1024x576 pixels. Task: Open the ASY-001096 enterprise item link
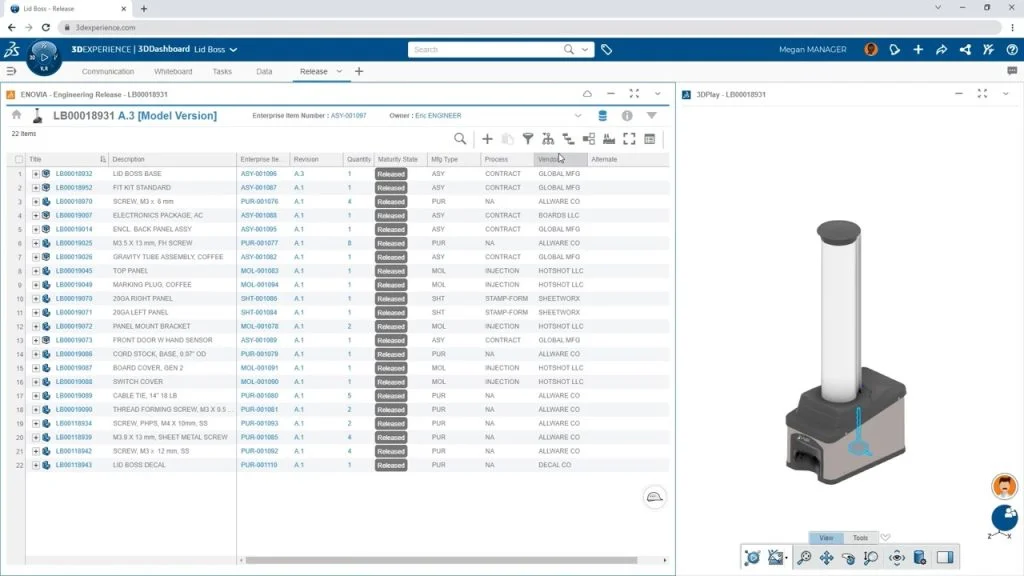pyautogui.click(x=258, y=174)
